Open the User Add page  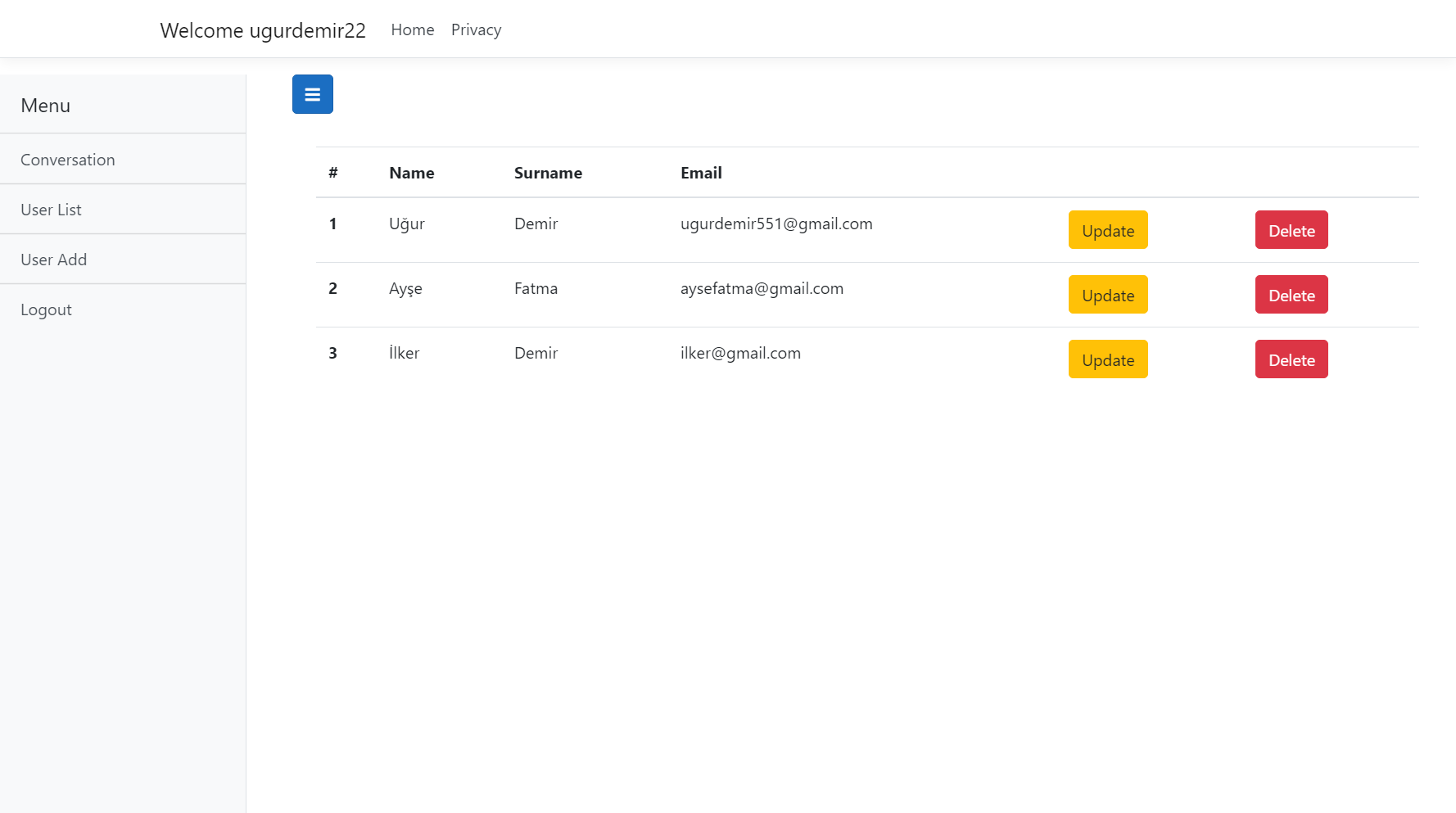(x=53, y=260)
